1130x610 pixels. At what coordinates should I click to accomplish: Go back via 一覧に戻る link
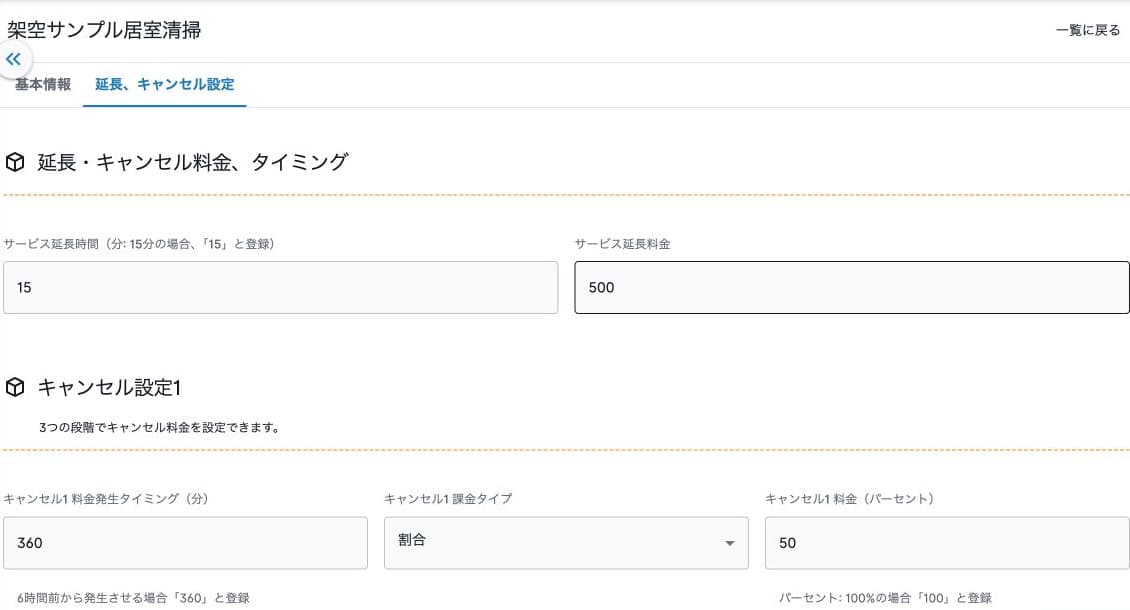(1087, 30)
